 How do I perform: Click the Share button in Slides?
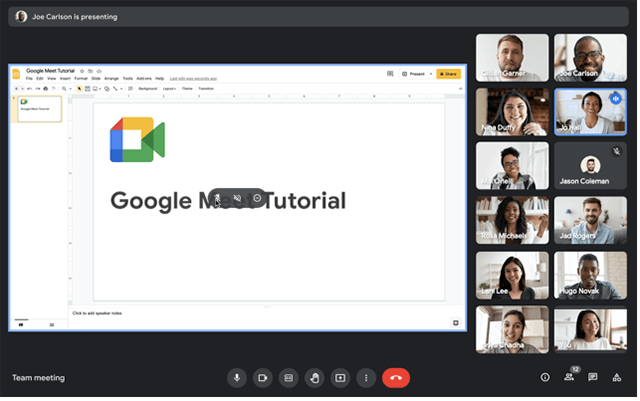(x=449, y=74)
